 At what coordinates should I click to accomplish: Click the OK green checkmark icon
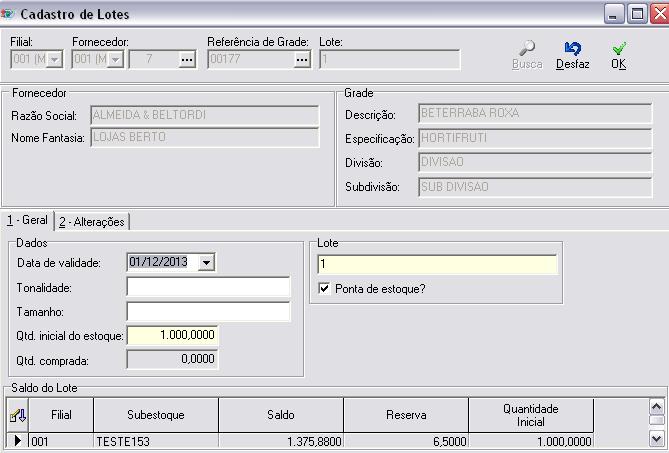[x=619, y=48]
